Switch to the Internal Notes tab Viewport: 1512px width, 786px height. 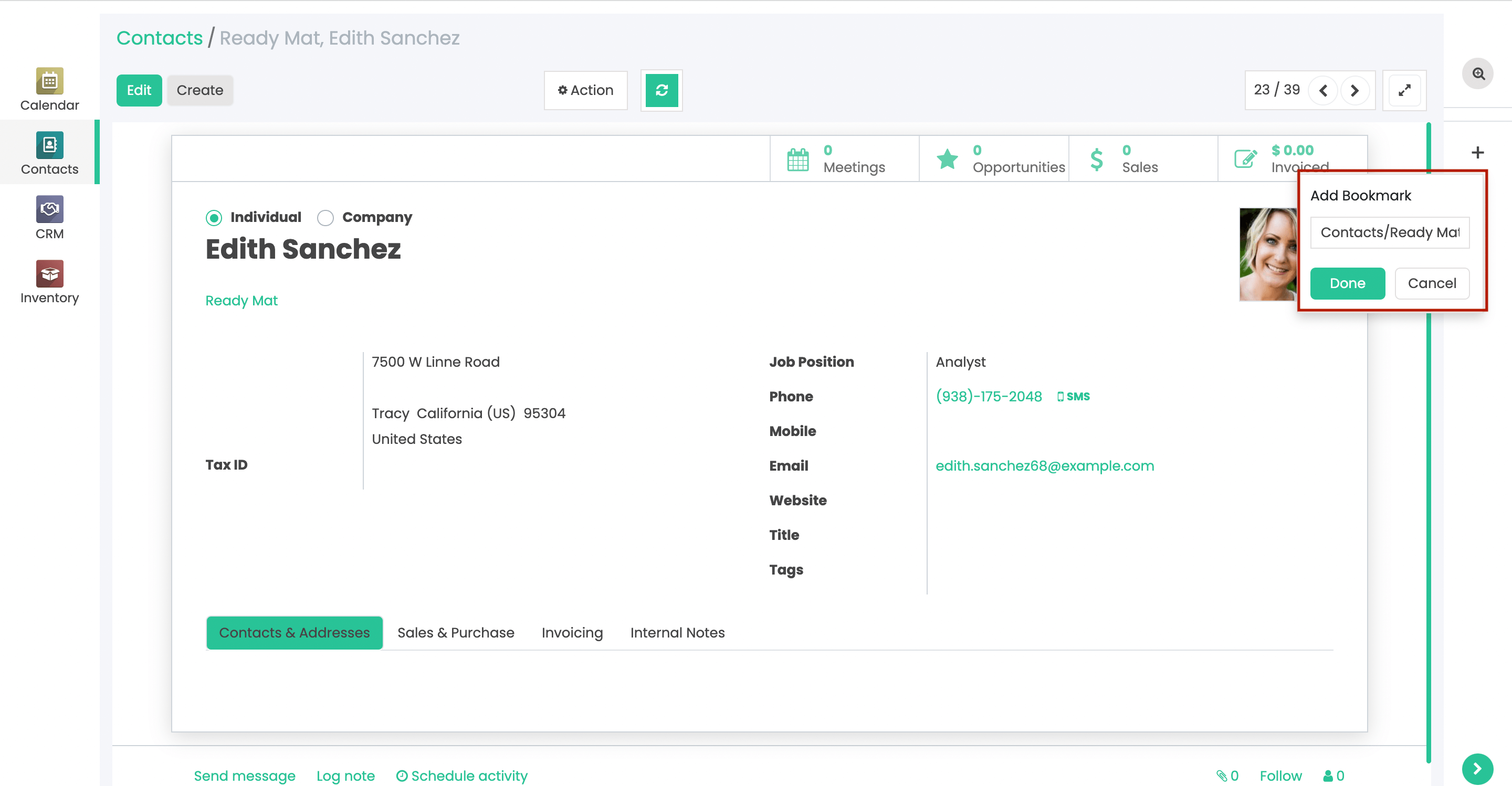coord(677,632)
